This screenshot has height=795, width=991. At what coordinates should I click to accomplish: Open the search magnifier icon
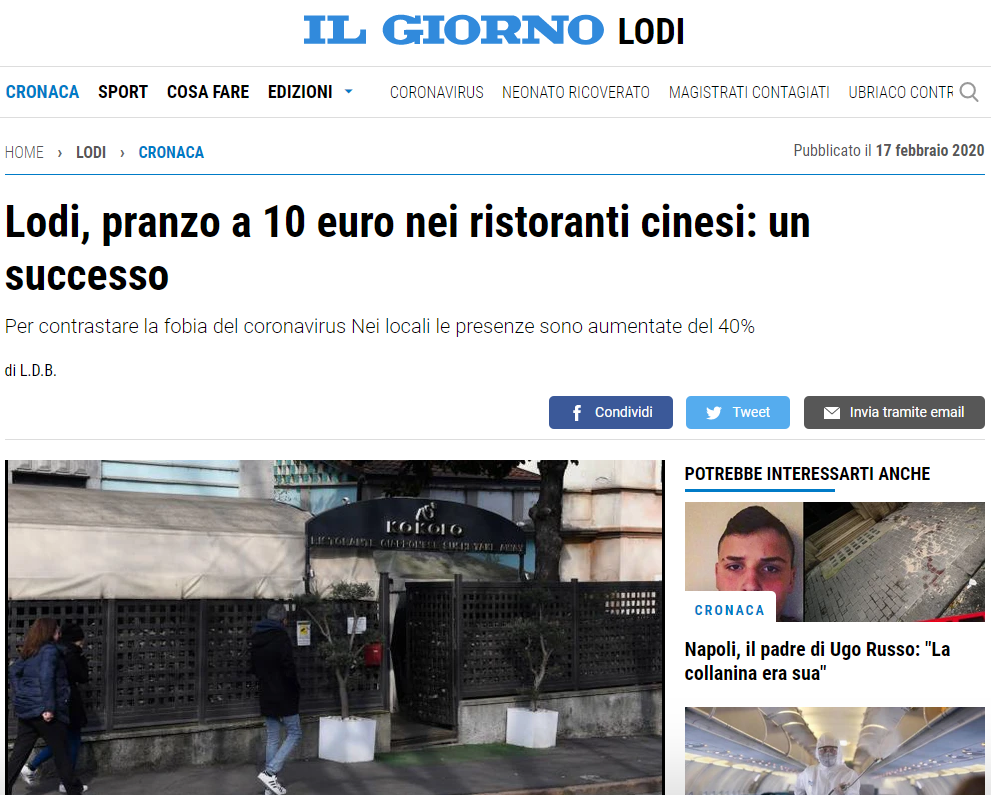(968, 92)
